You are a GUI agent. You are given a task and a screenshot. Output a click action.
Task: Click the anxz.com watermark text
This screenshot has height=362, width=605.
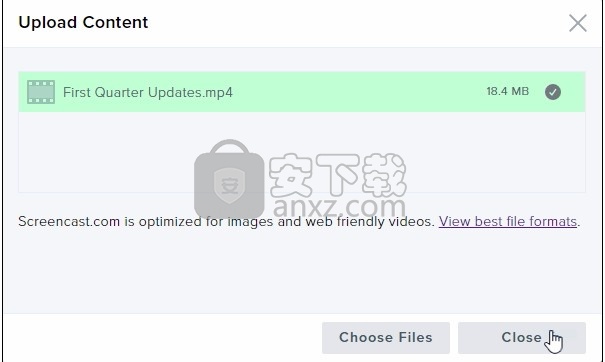(x=340, y=207)
